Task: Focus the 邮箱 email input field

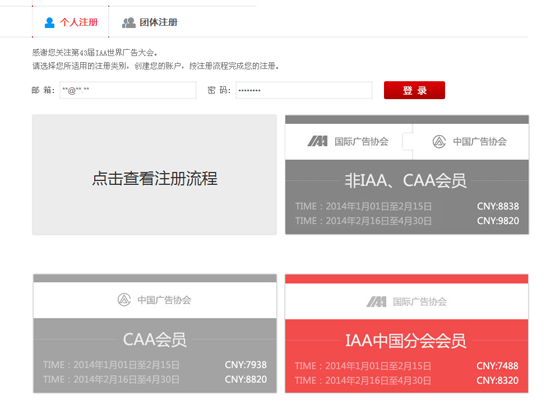Action: [x=128, y=90]
